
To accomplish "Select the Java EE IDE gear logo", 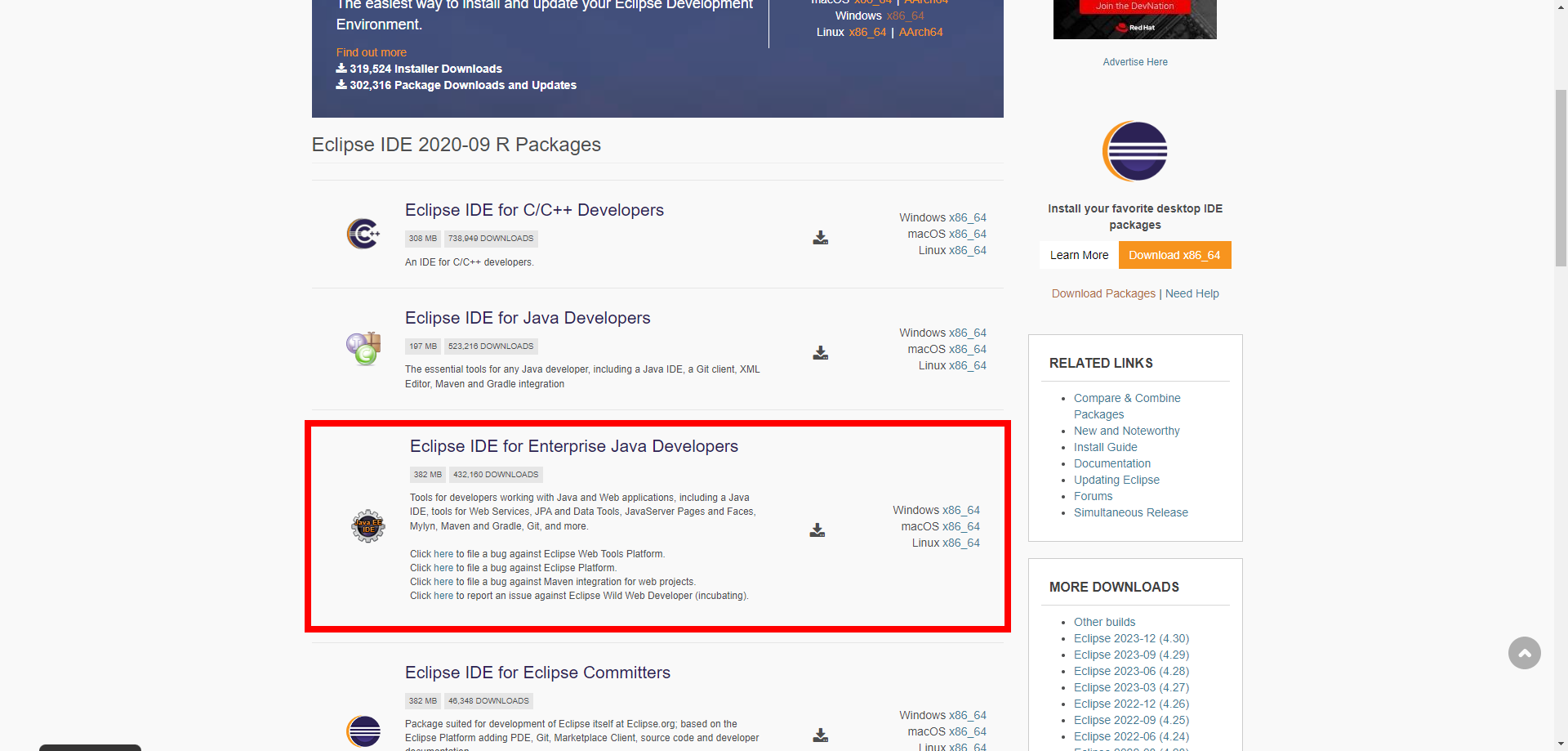I will click(367, 526).
